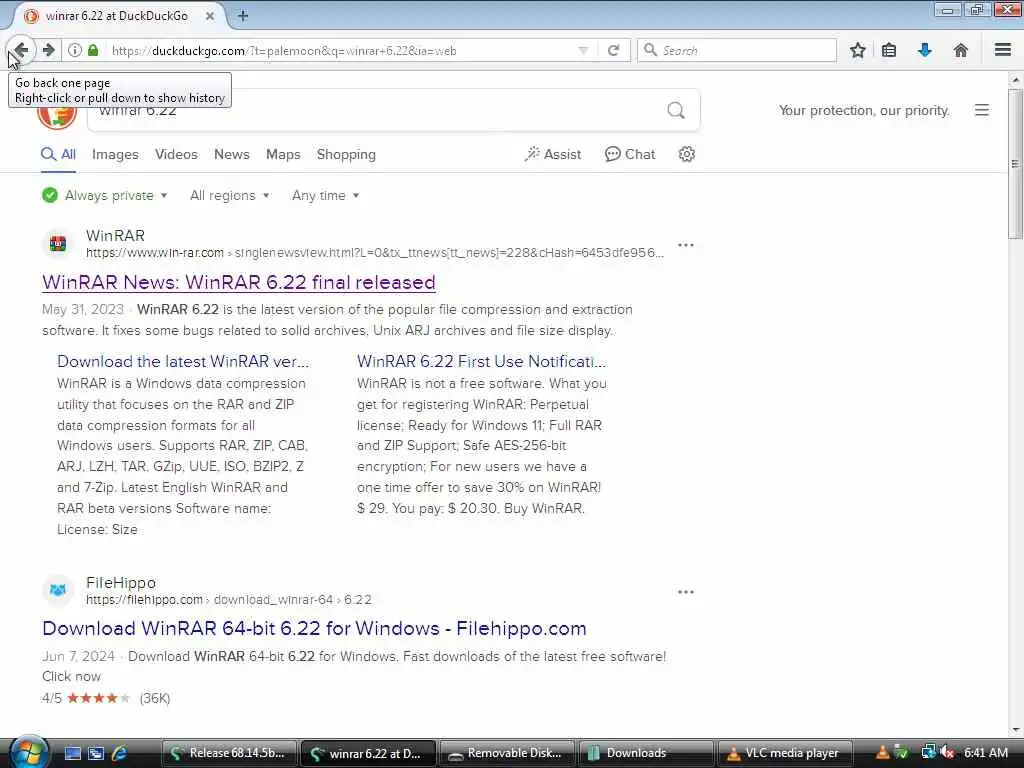Image resolution: width=1024 pixels, height=768 pixels.
Task: Switch to the Images tab
Action: pyautogui.click(x=115, y=154)
